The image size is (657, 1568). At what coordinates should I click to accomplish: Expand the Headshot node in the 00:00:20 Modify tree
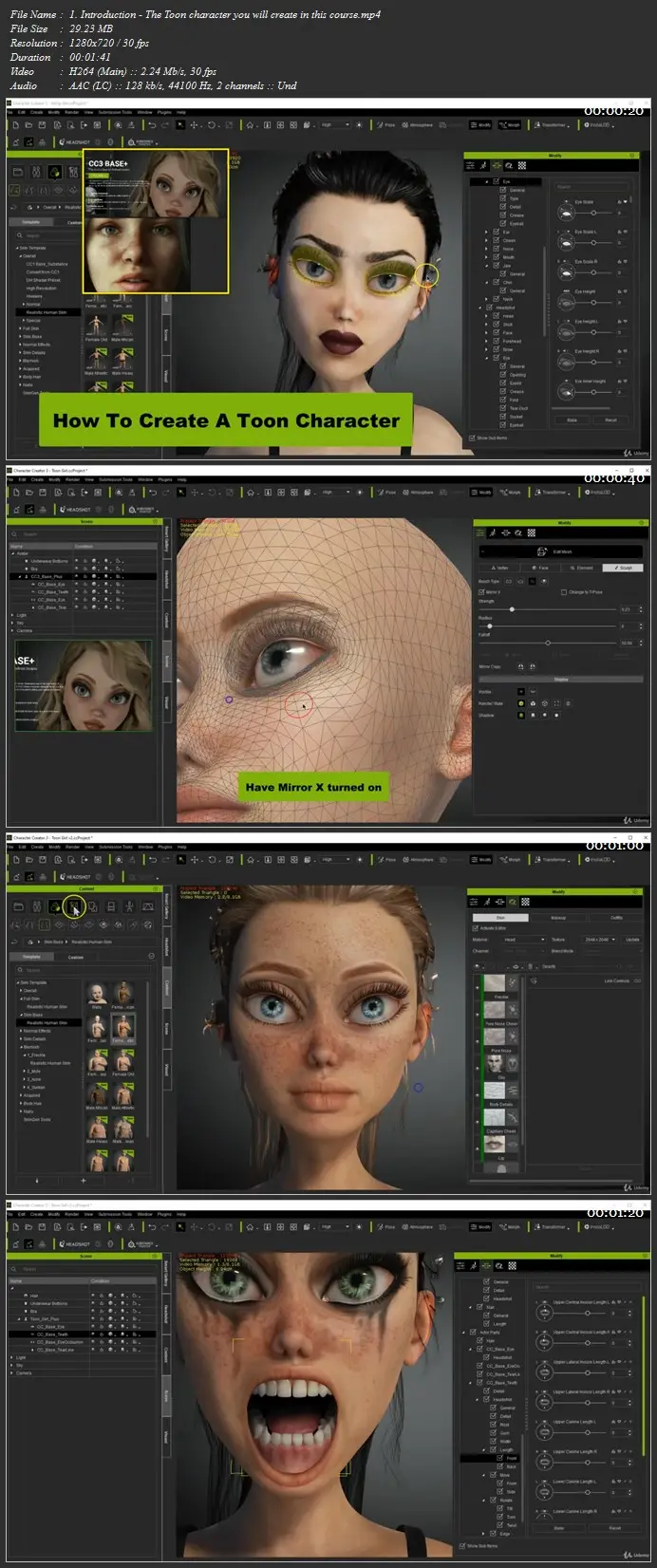(480, 308)
